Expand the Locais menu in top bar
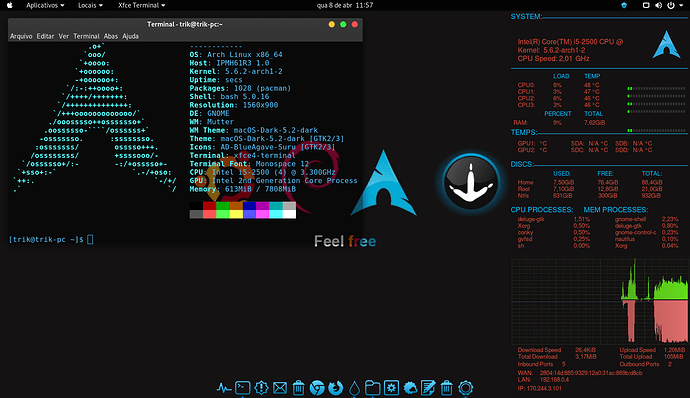 [x=90, y=5]
